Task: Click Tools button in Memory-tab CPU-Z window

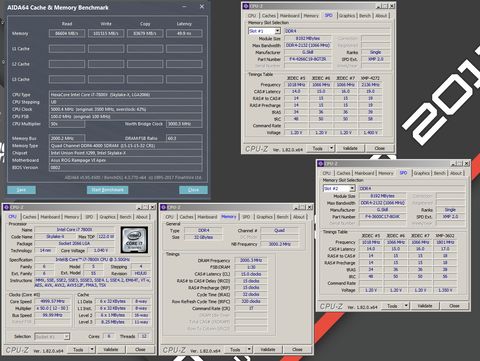Action: click(235, 350)
